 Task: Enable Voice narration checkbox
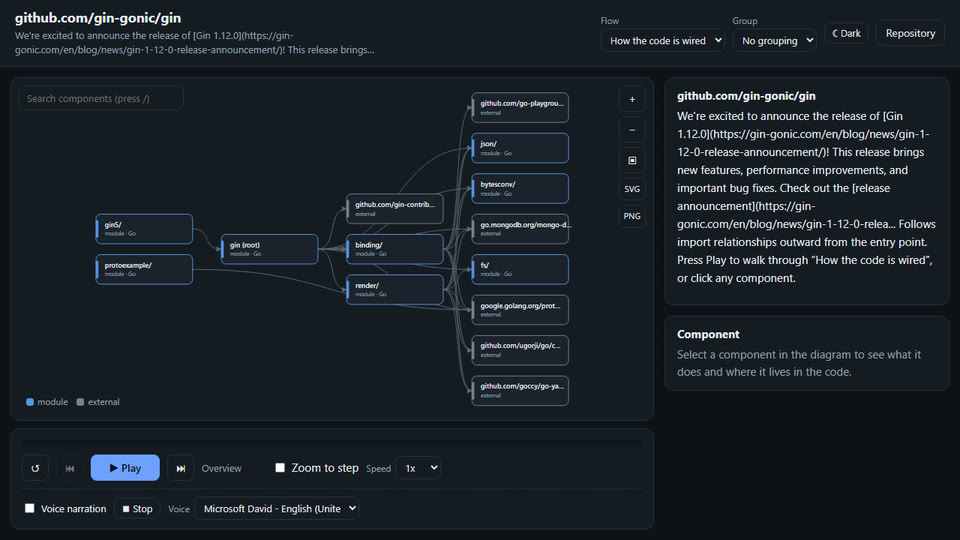pyautogui.click(x=29, y=508)
